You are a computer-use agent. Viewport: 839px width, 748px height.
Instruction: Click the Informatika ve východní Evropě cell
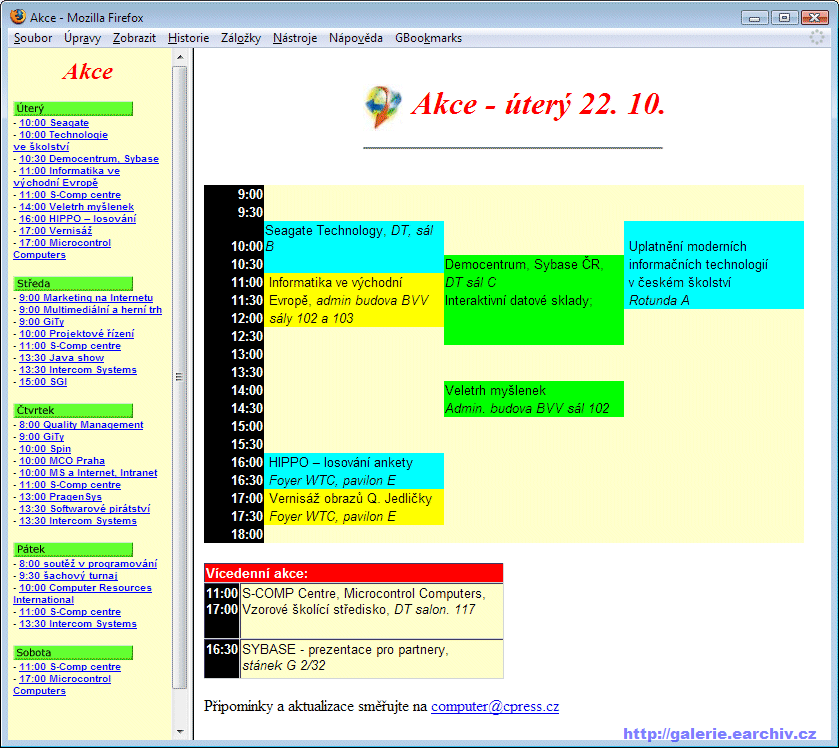354,300
